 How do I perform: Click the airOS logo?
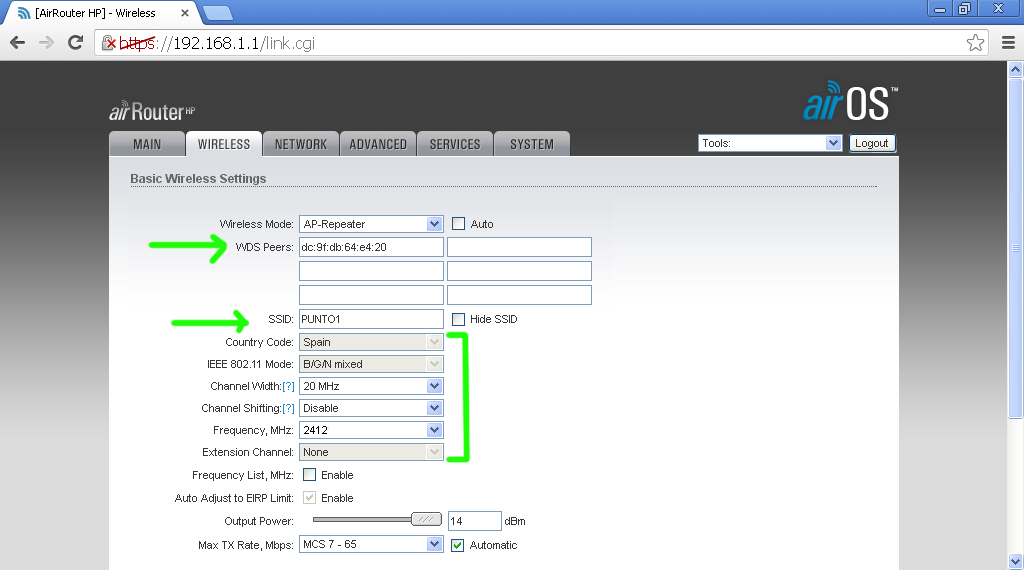coord(850,102)
